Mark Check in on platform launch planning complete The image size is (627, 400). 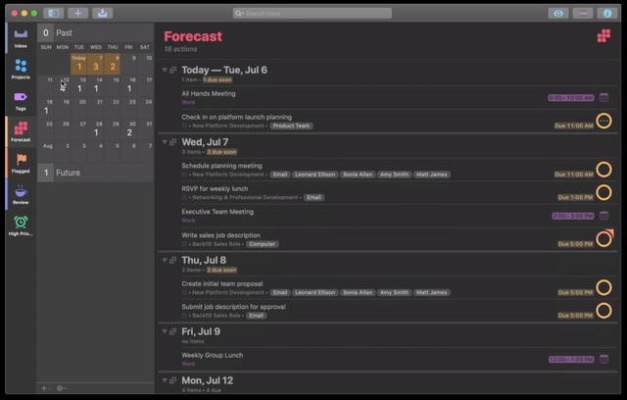(x=603, y=121)
